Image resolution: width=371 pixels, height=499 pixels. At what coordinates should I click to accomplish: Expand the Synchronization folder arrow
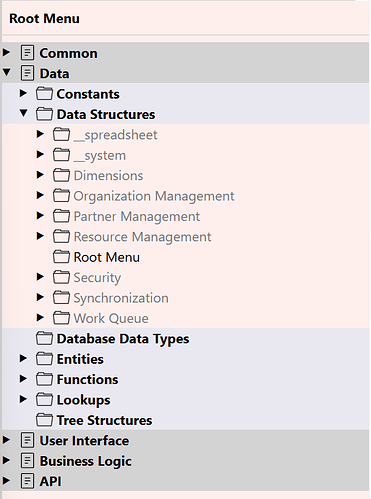(40, 297)
